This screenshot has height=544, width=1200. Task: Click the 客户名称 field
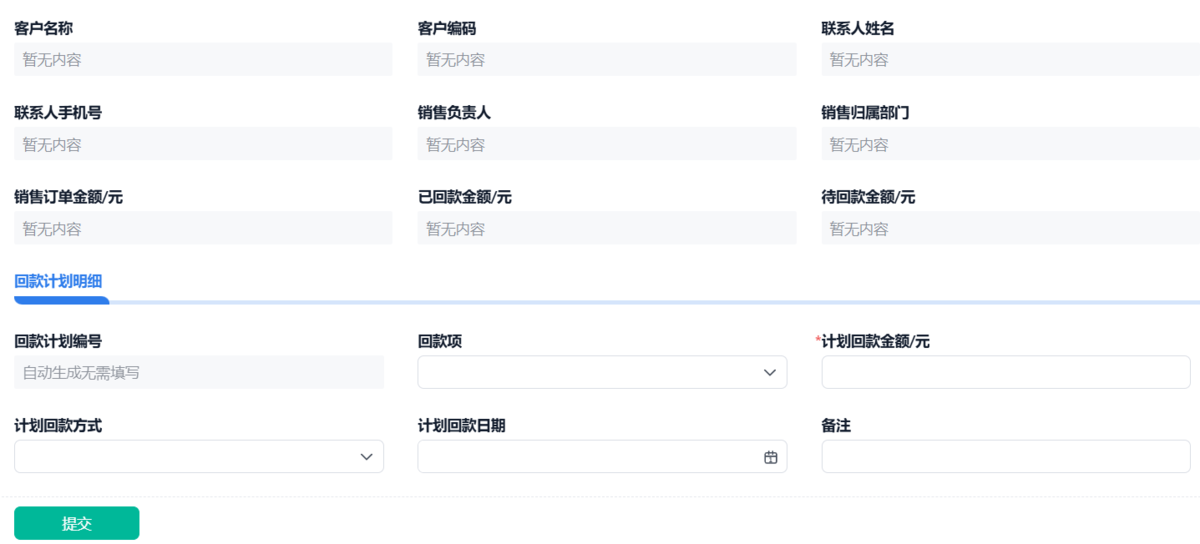click(203, 60)
